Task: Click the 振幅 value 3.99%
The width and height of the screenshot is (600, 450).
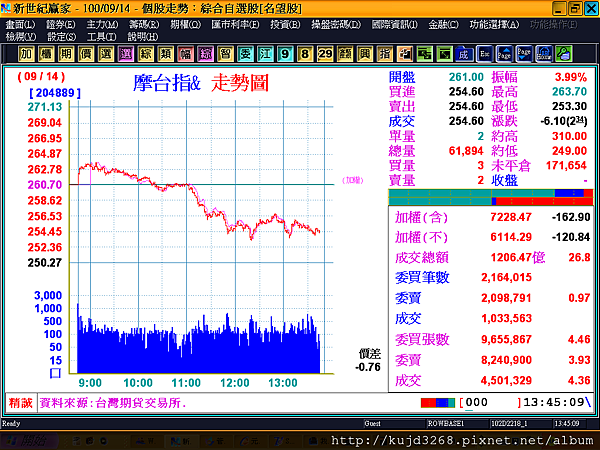Action: click(x=571, y=77)
